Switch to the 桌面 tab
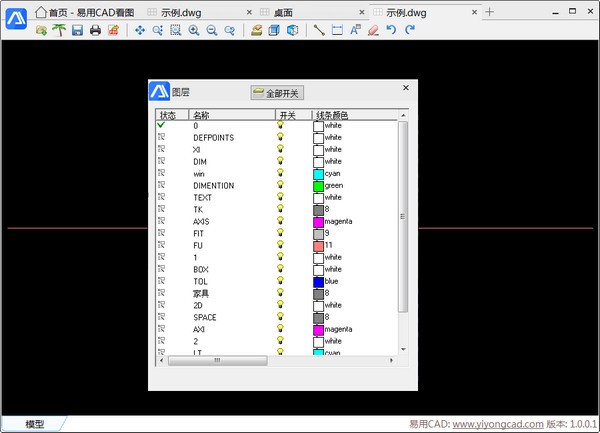The image size is (600, 433). [283, 12]
